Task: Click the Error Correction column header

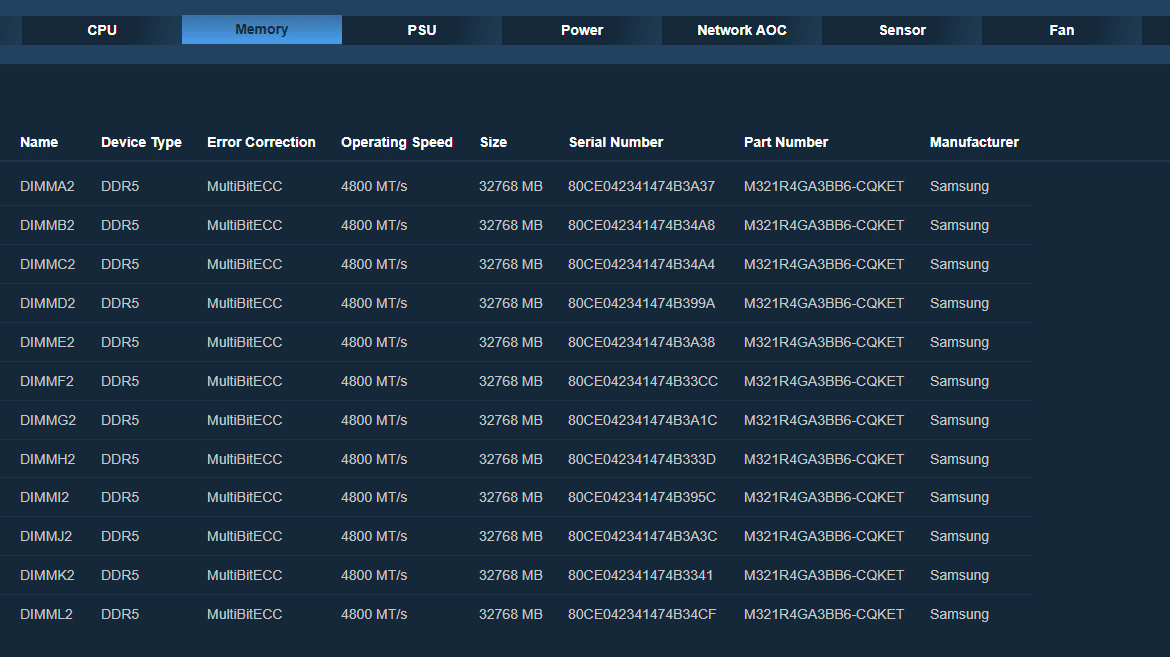Action: click(261, 142)
